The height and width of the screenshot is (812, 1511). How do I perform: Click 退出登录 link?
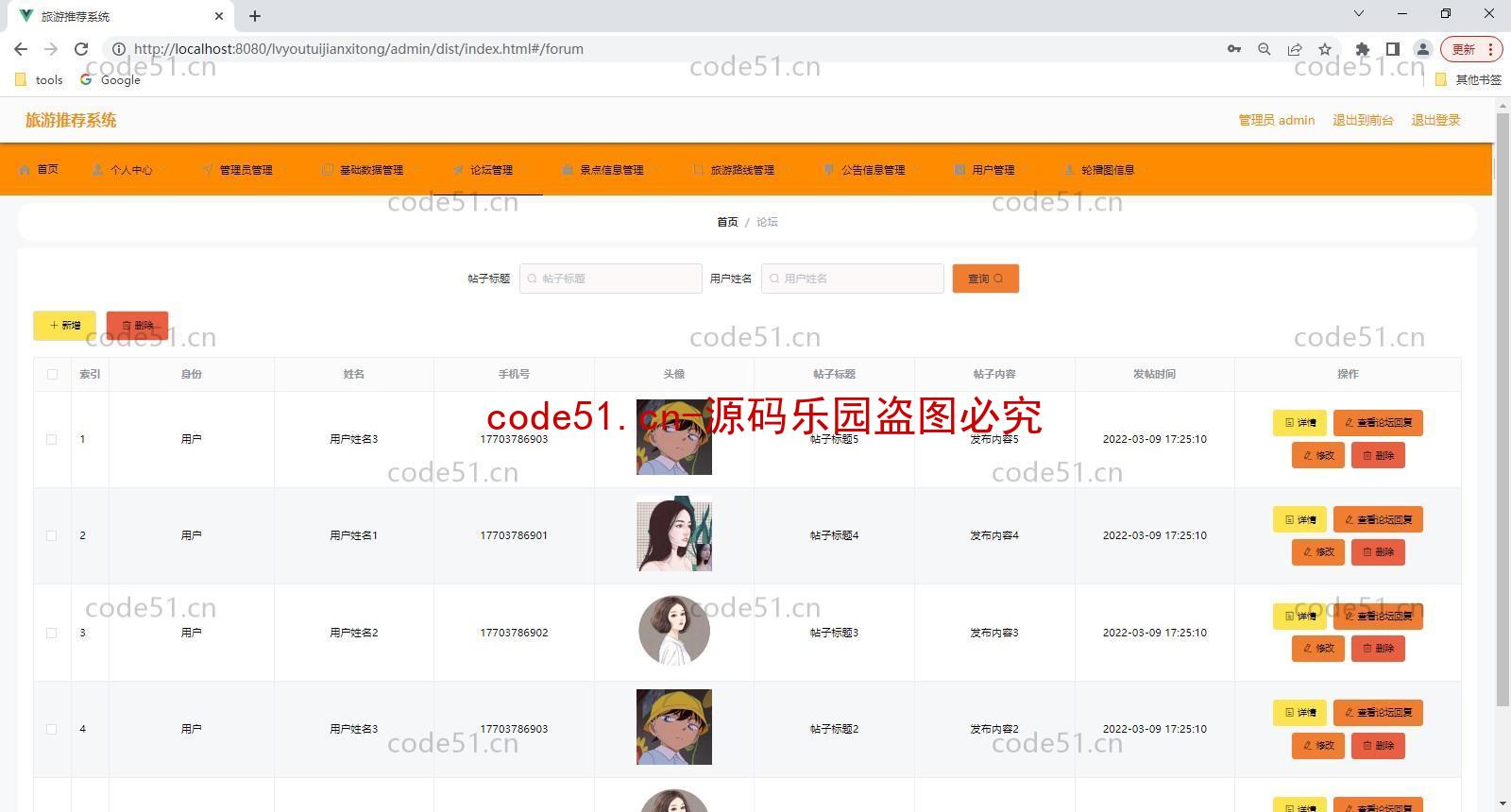1435,120
